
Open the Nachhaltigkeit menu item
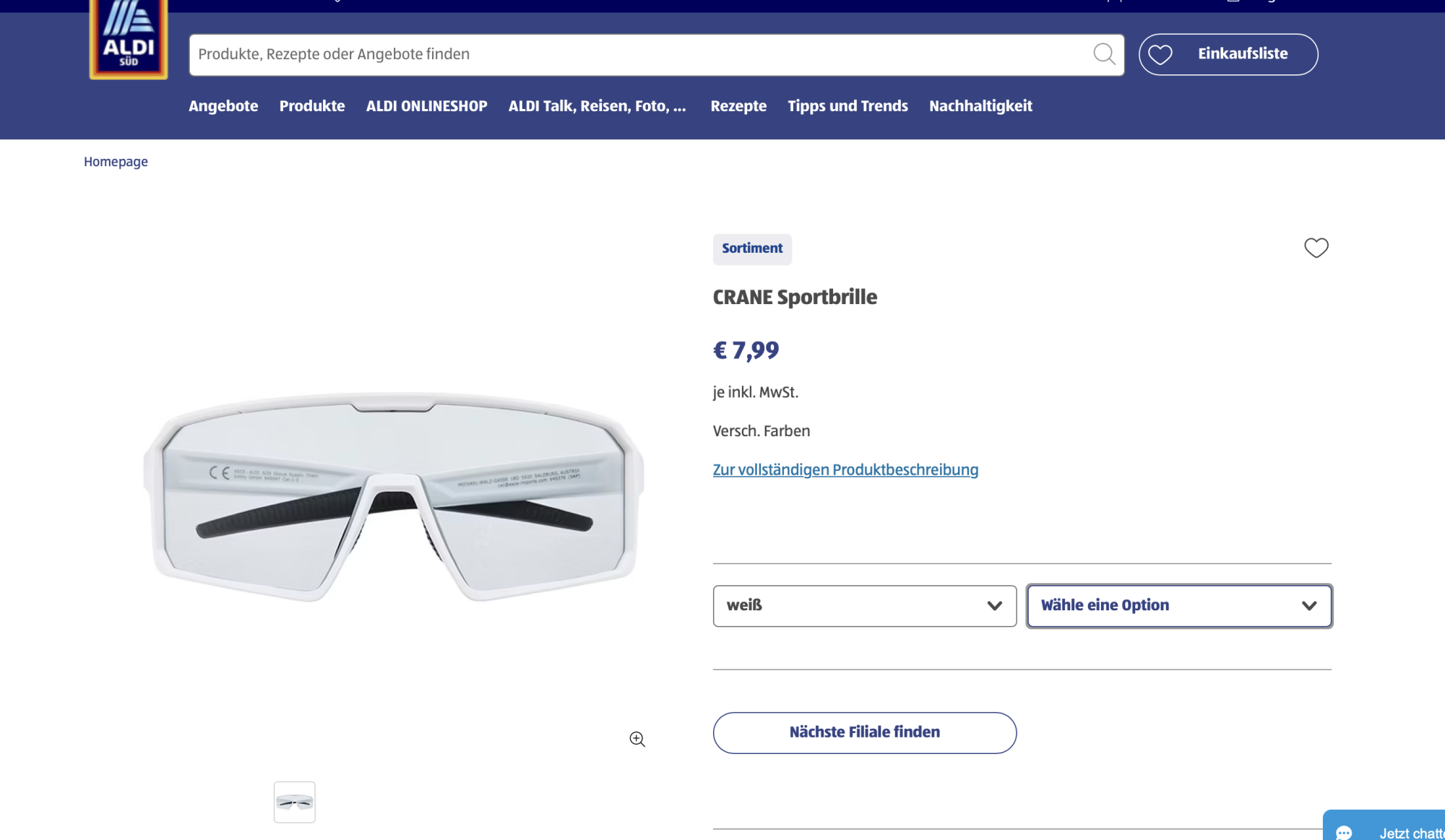980,106
